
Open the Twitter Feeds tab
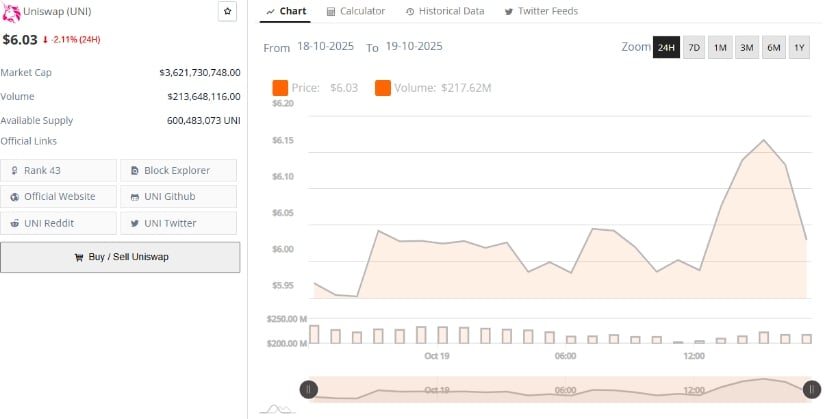tap(541, 11)
